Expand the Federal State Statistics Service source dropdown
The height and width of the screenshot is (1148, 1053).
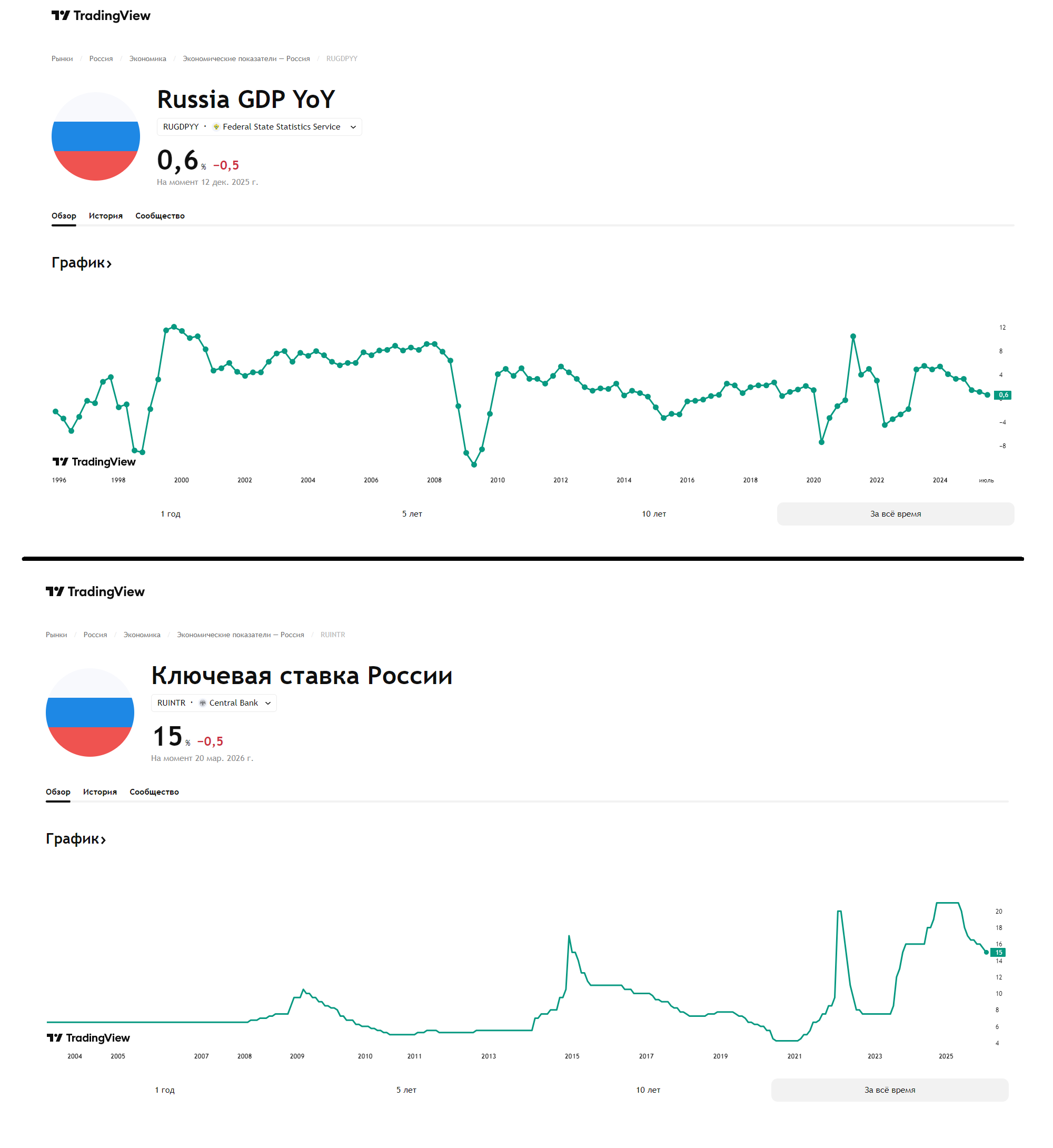pos(259,127)
